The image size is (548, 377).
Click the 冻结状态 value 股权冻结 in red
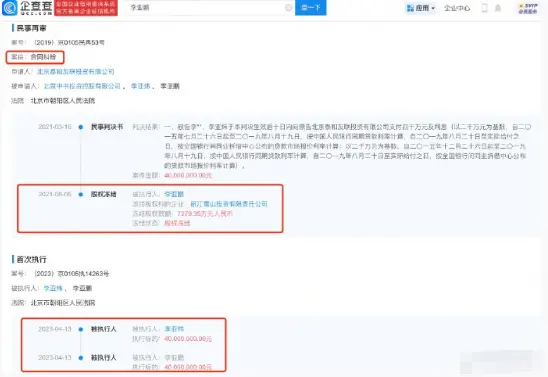[x=177, y=223]
